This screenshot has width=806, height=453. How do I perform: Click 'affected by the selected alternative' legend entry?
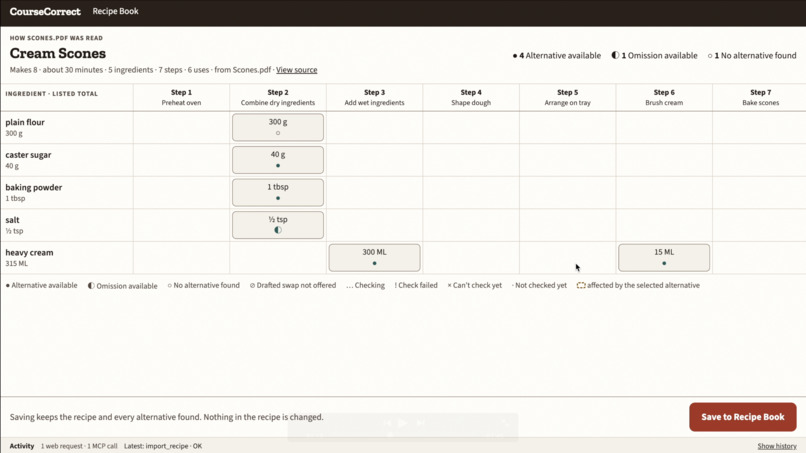coord(638,285)
